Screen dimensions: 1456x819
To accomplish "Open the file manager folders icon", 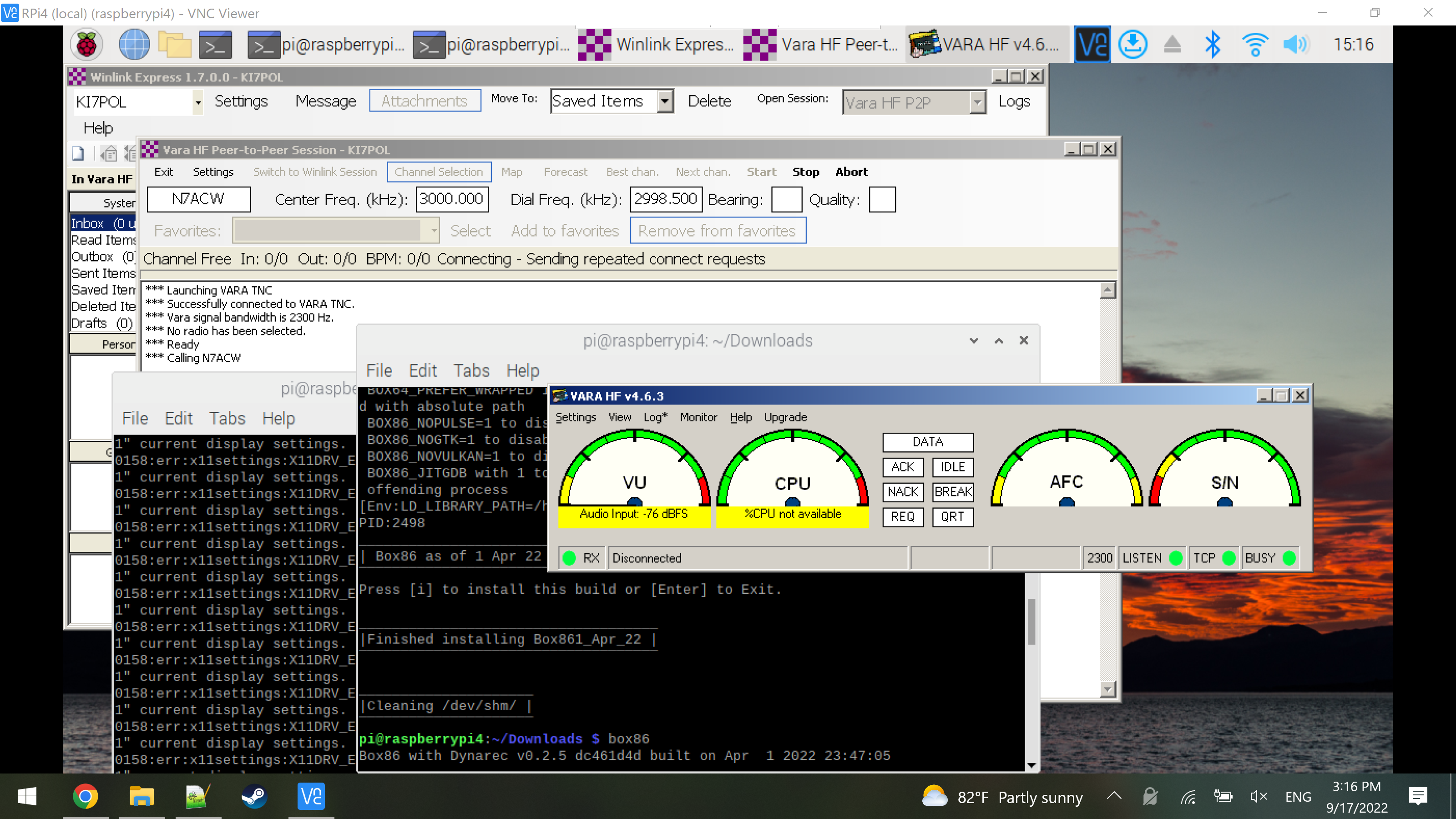I will [175, 44].
